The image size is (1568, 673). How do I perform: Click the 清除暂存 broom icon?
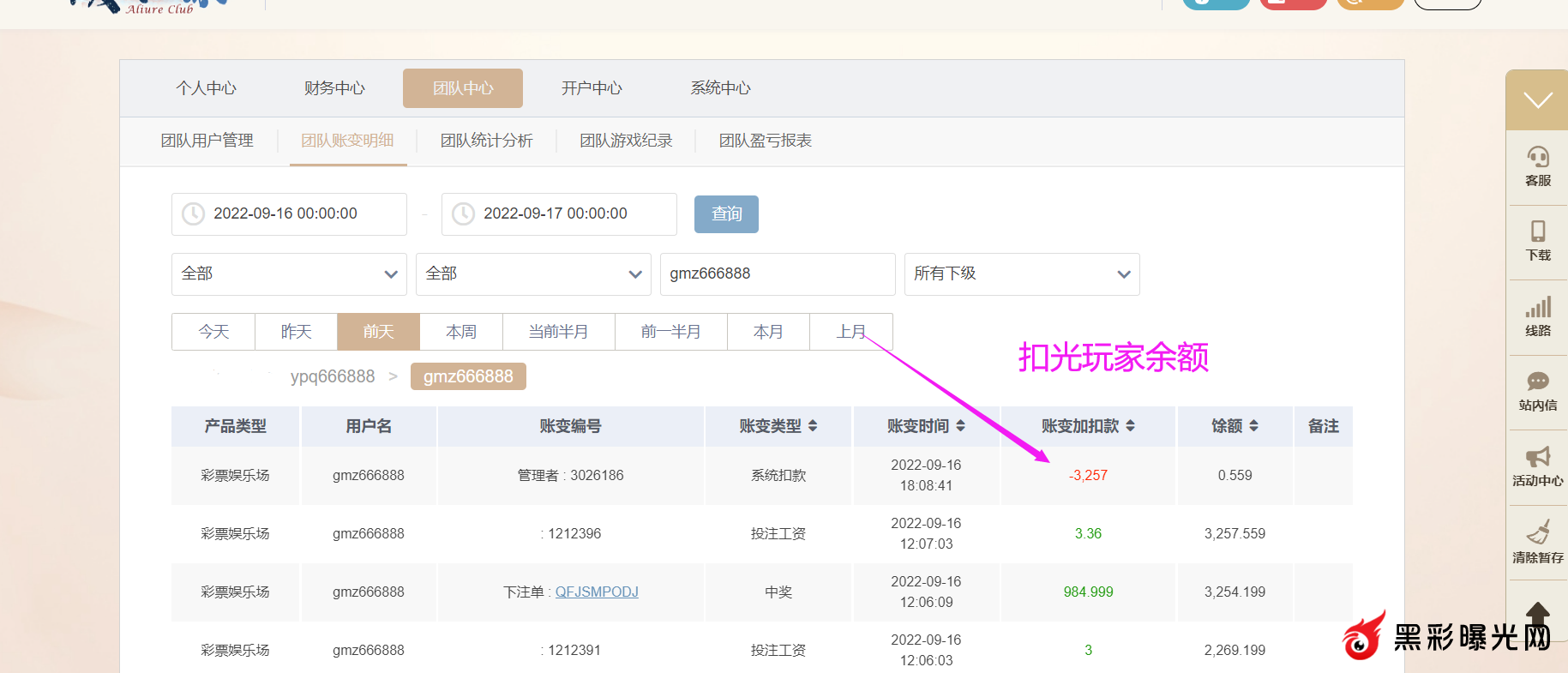[x=1537, y=532]
